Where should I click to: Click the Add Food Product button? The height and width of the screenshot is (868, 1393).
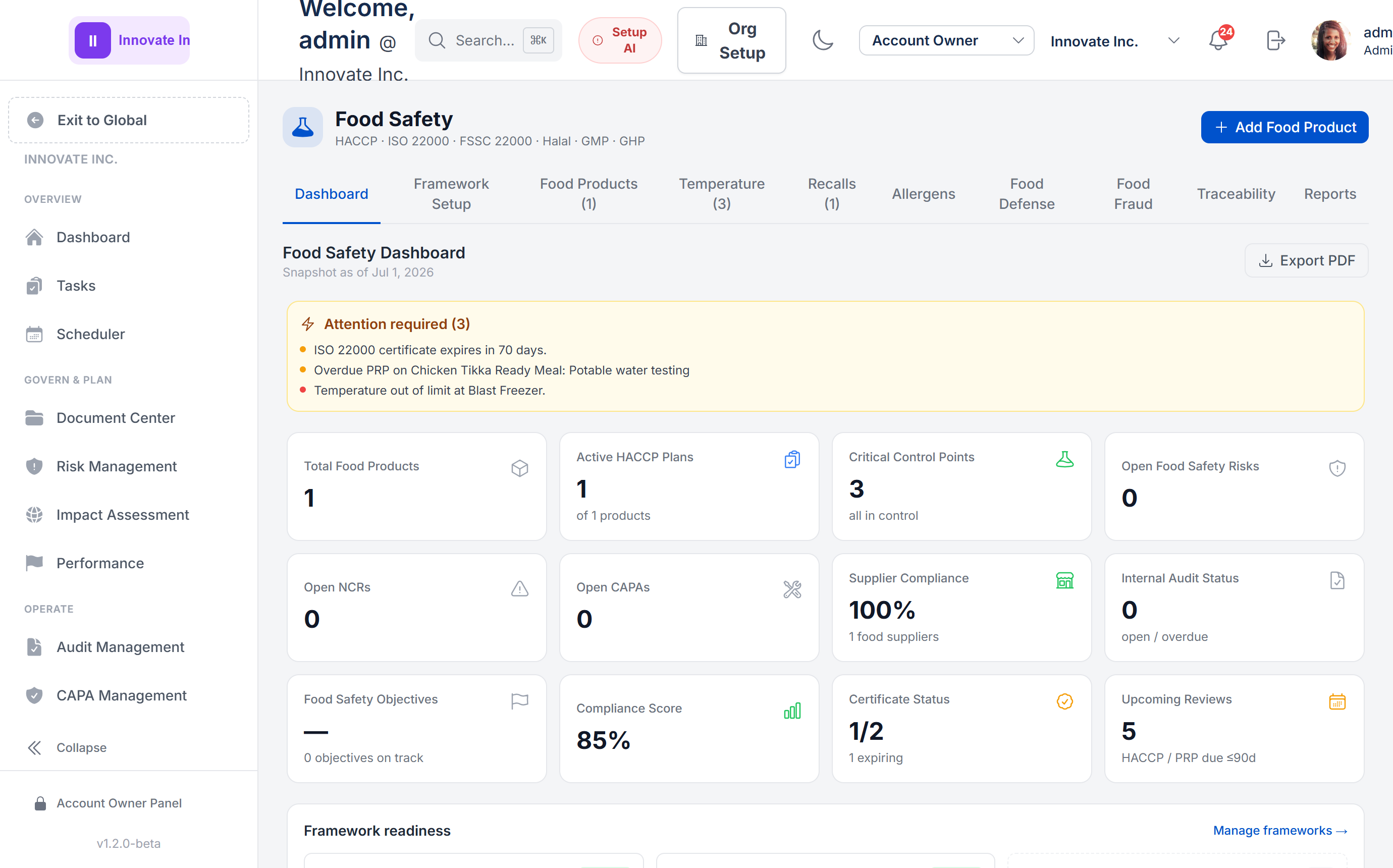1284,127
